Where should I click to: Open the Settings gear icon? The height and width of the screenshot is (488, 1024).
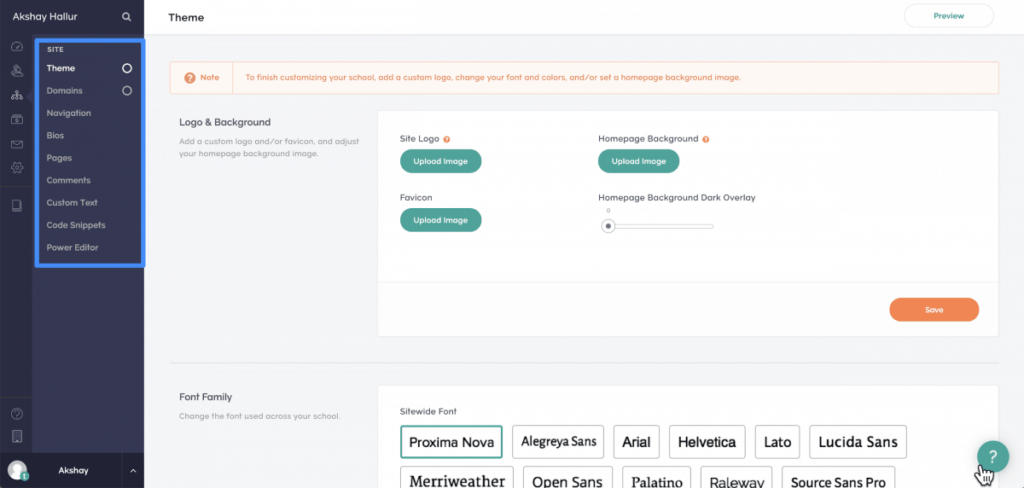point(17,168)
